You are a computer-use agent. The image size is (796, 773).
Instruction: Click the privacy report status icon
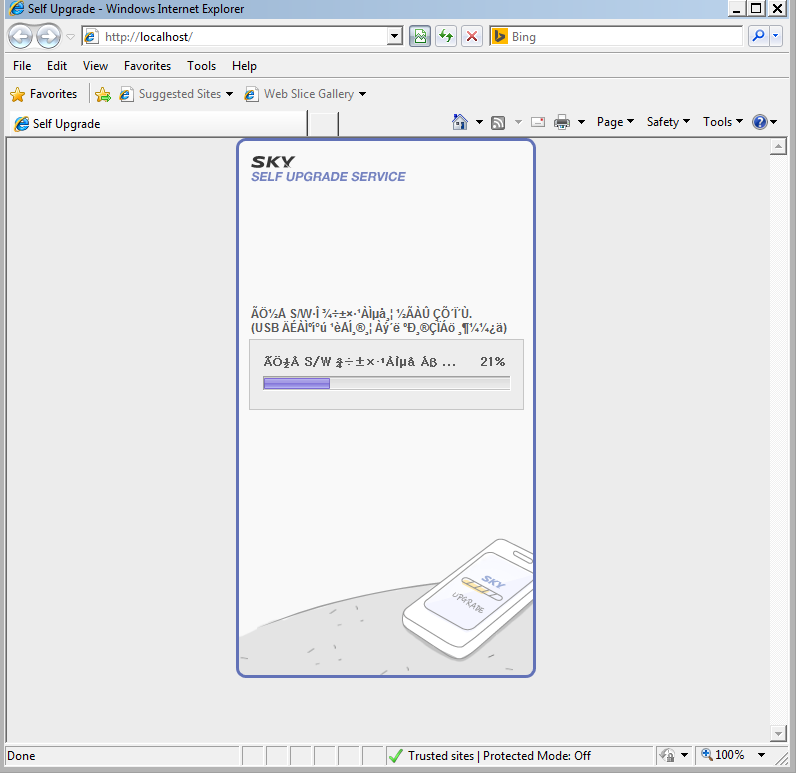click(667, 756)
